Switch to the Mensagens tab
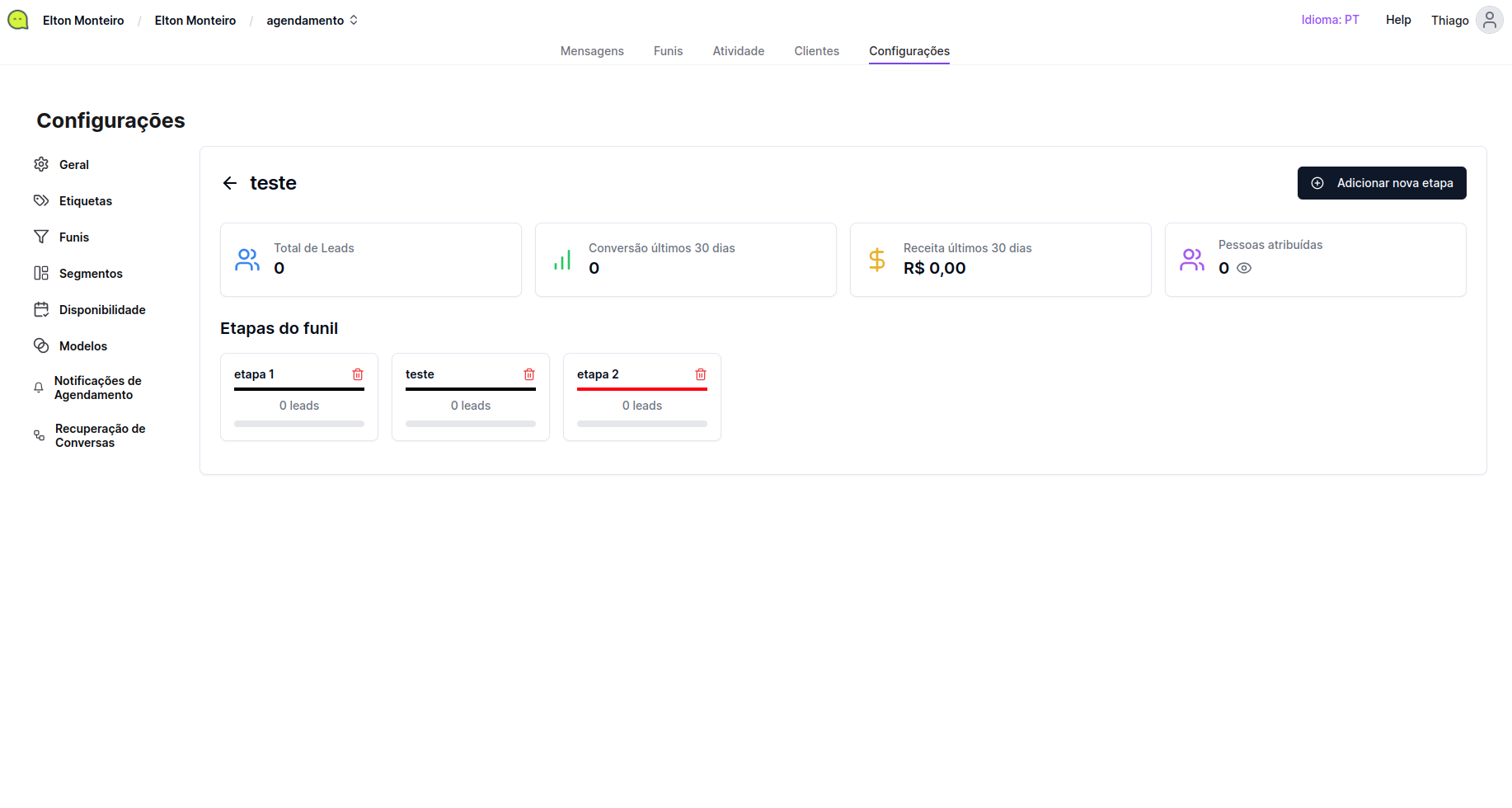Screen dimensions: 1512x808 point(592,51)
